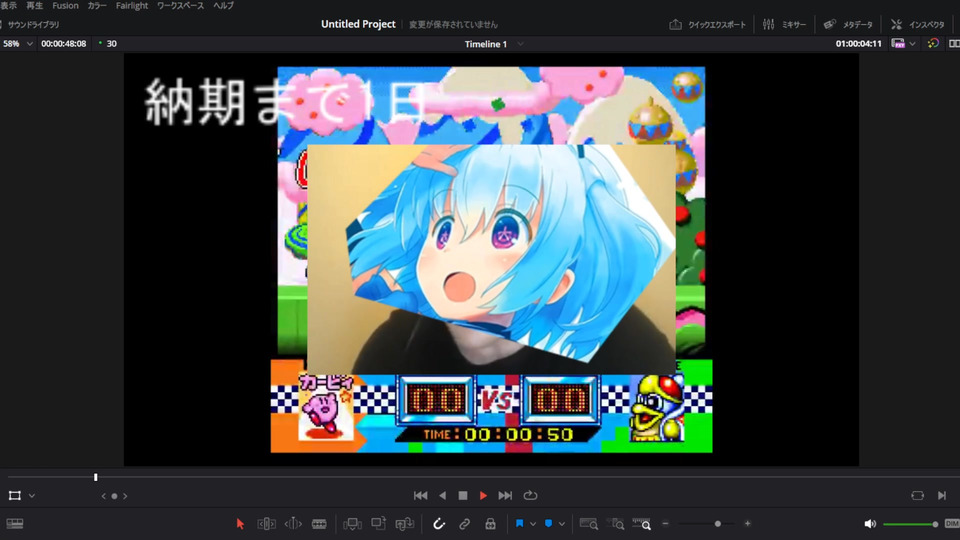Viewport: 960px width, 540px height.
Task: Expand the timecode options chevron
Action: (x=912, y=44)
